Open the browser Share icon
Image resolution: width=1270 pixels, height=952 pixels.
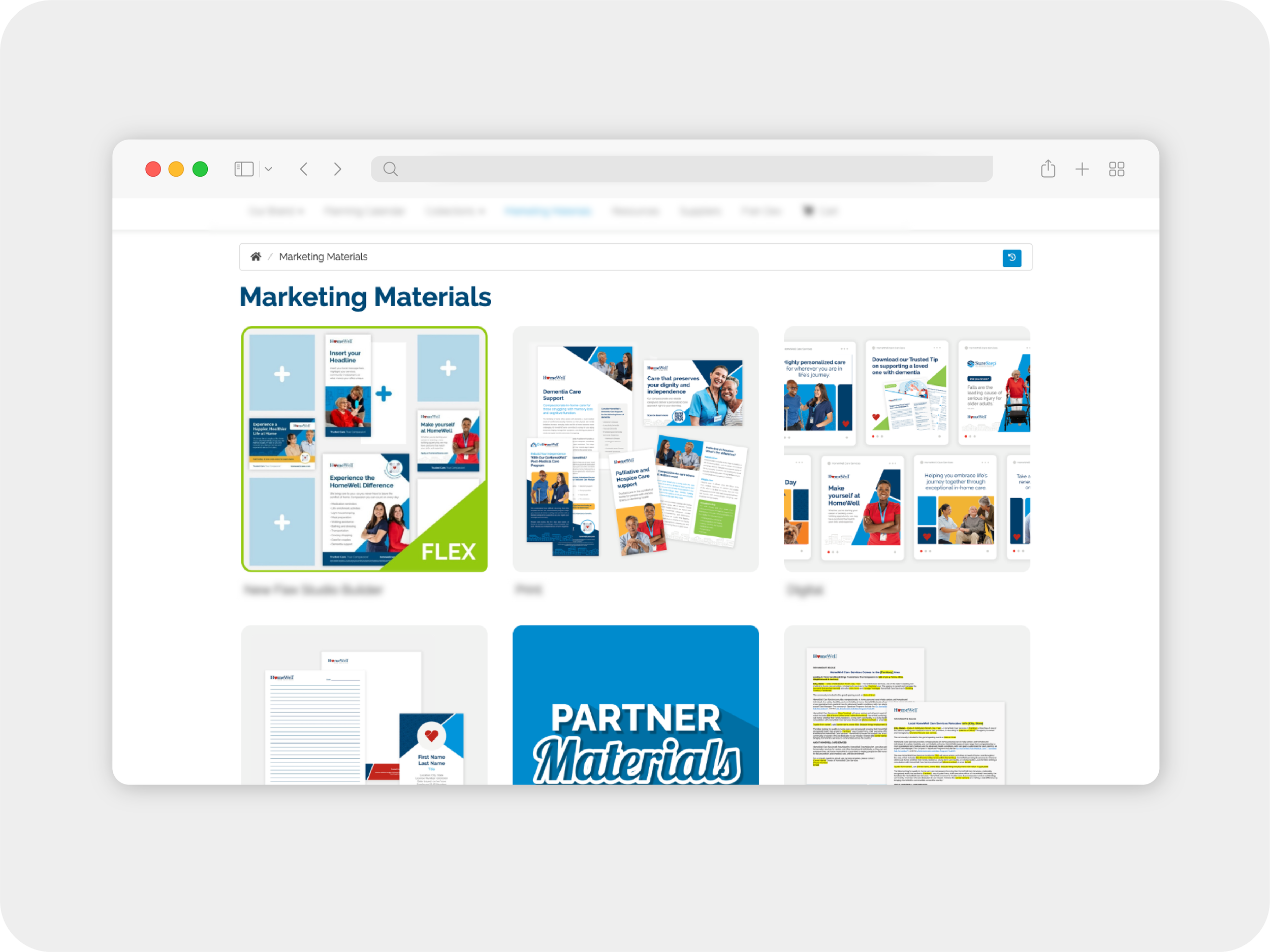tap(1048, 168)
